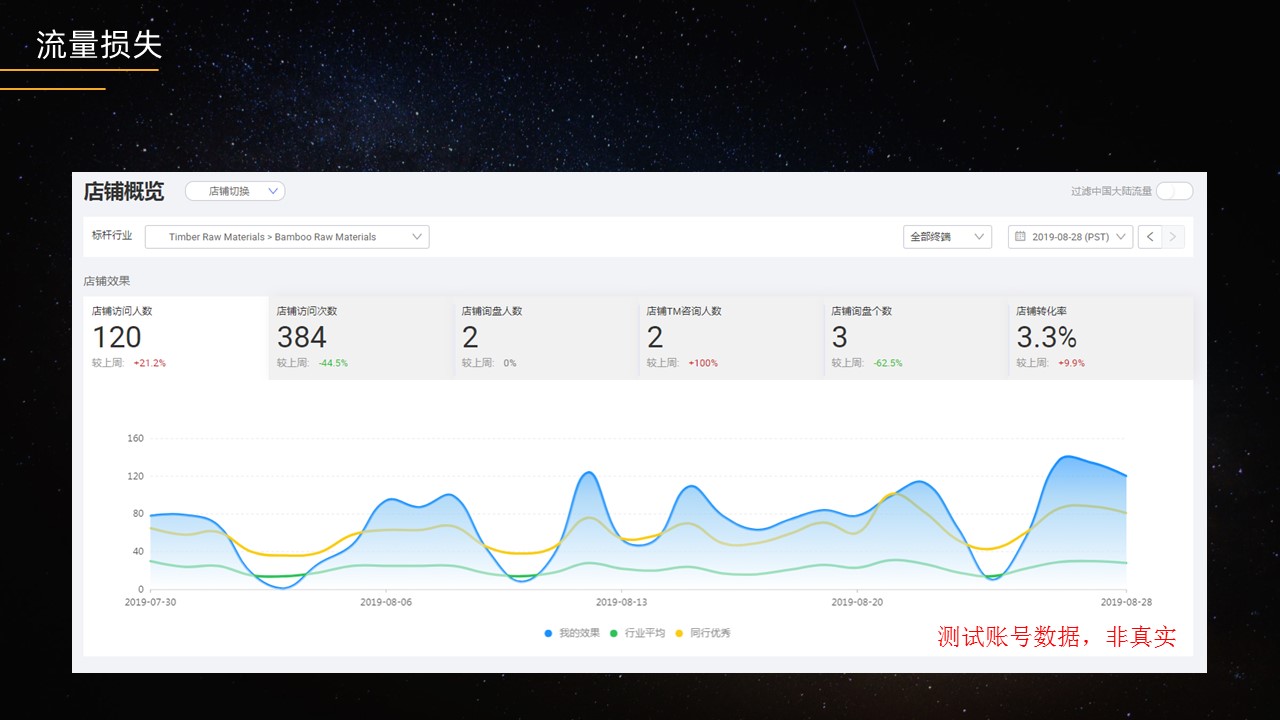This screenshot has height=720, width=1280.
Task: Select the 店铺转化率 metric tab
Action: click(1101, 338)
